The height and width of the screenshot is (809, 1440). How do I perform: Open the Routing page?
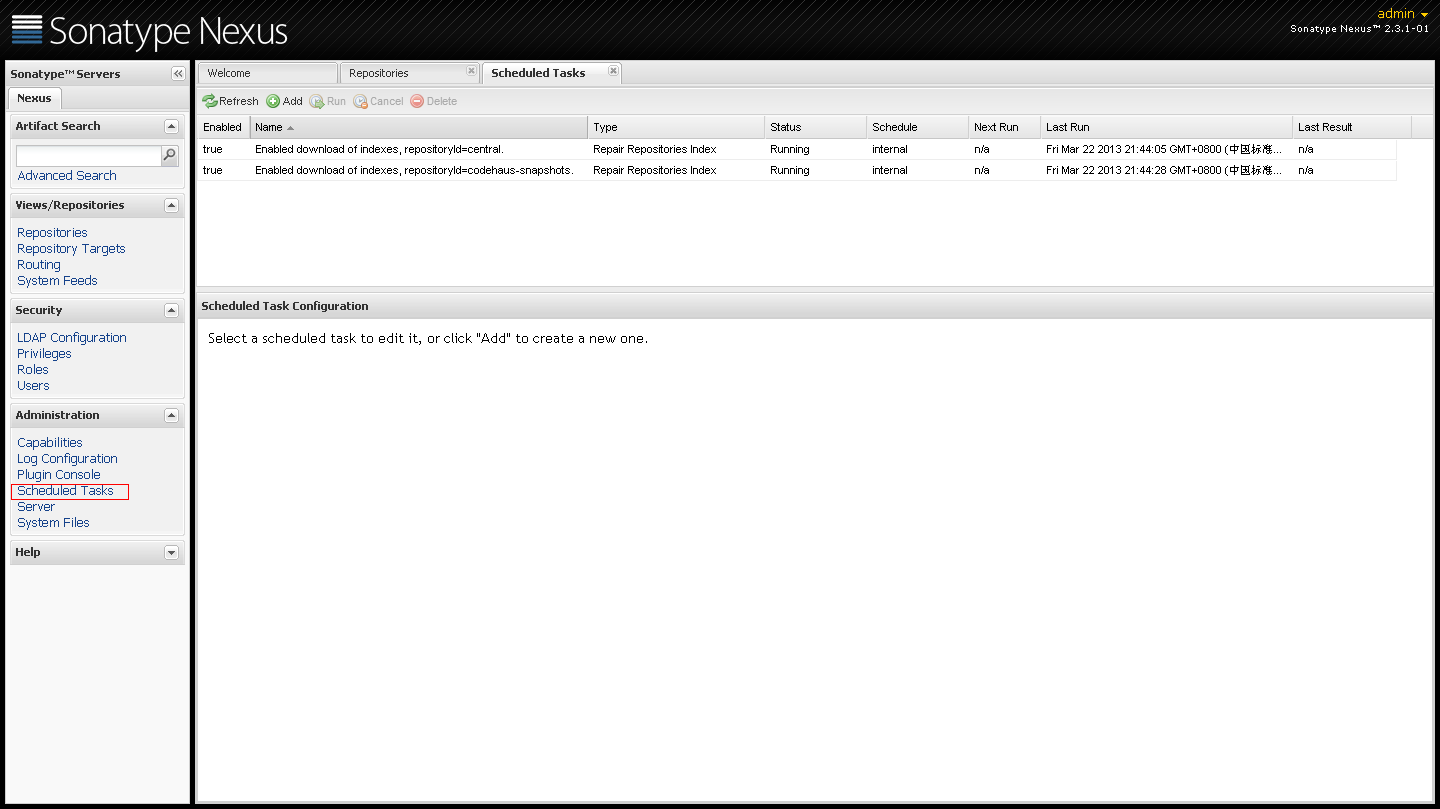click(x=39, y=265)
